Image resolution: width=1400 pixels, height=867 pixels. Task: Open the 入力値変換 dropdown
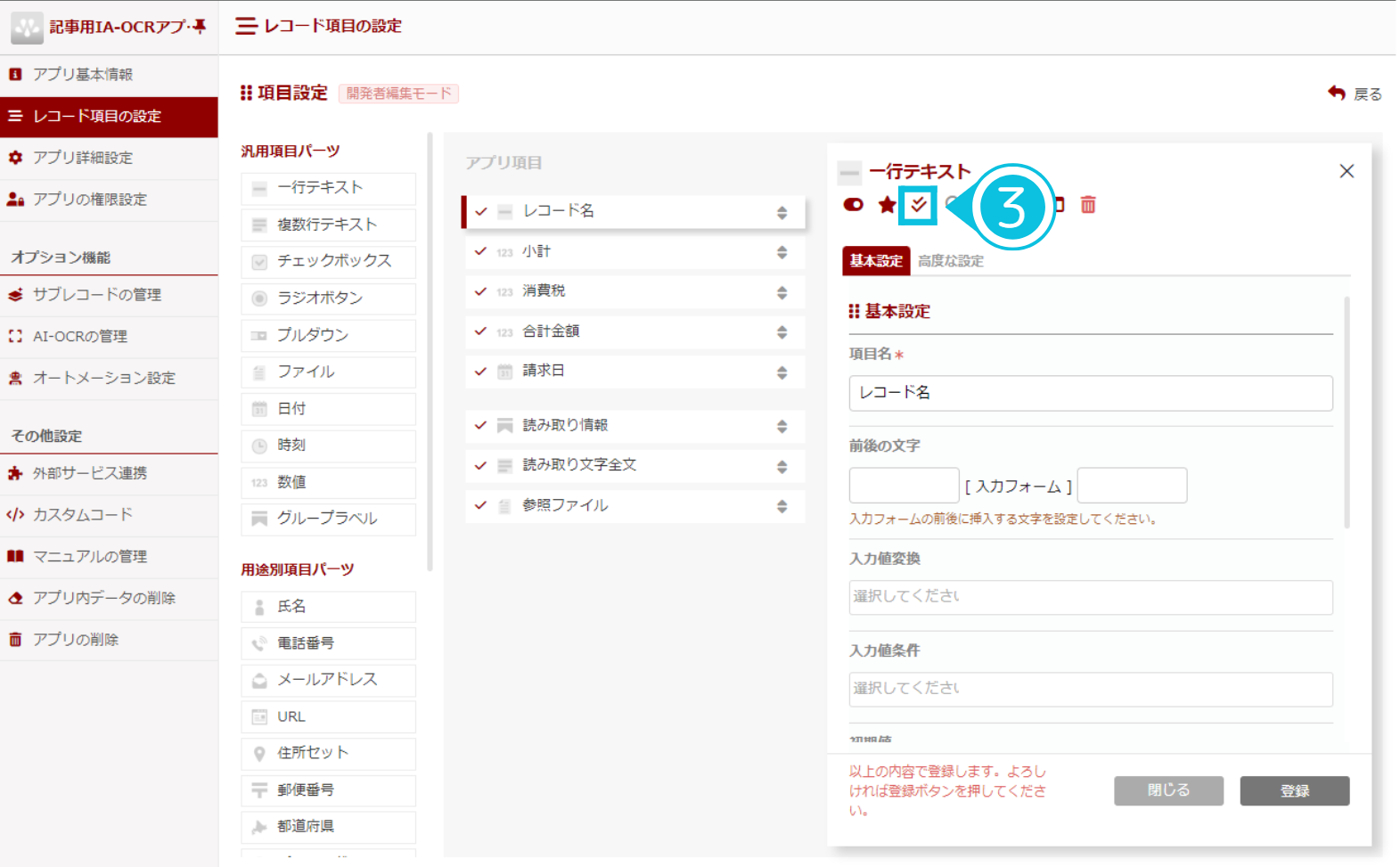tap(1091, 597)
